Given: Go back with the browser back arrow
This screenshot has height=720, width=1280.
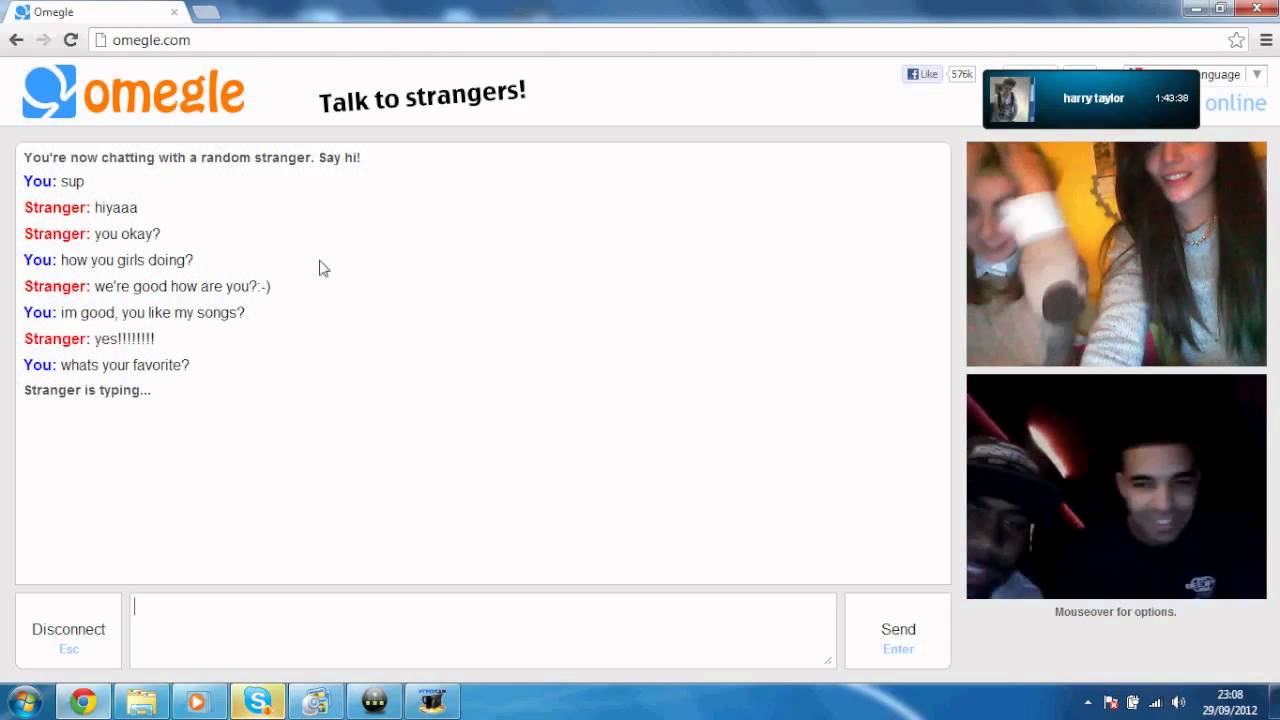Looking at the screenshot, I should tap(16, 40).
